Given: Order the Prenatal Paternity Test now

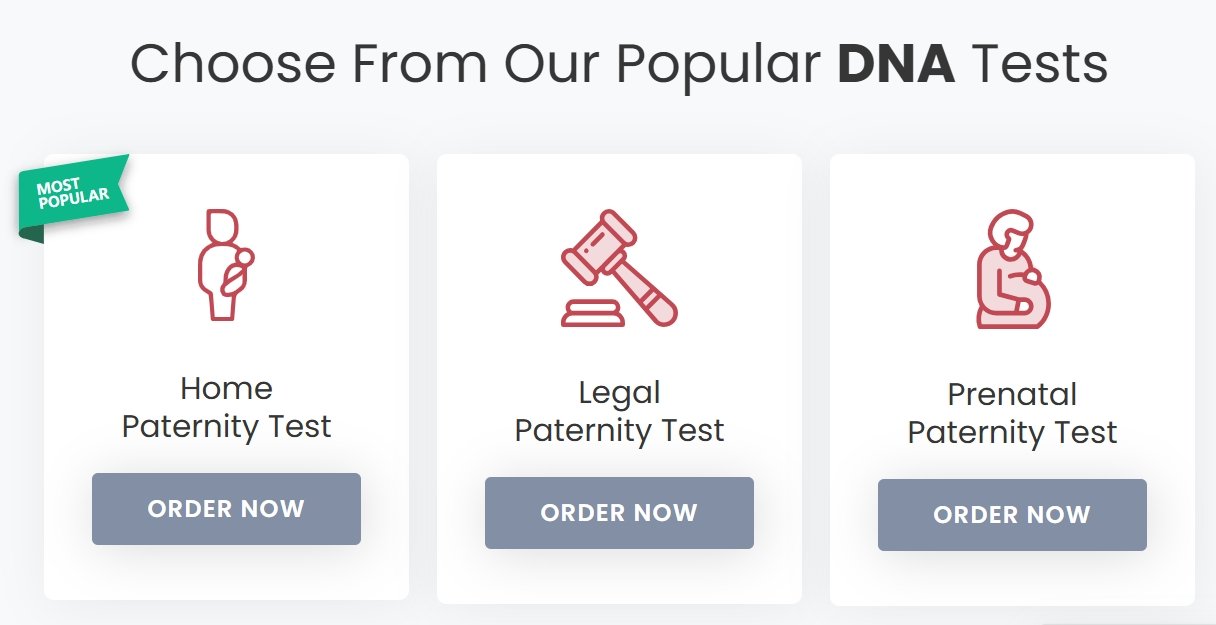Looking at the screenshot, I should [1012, 515].
